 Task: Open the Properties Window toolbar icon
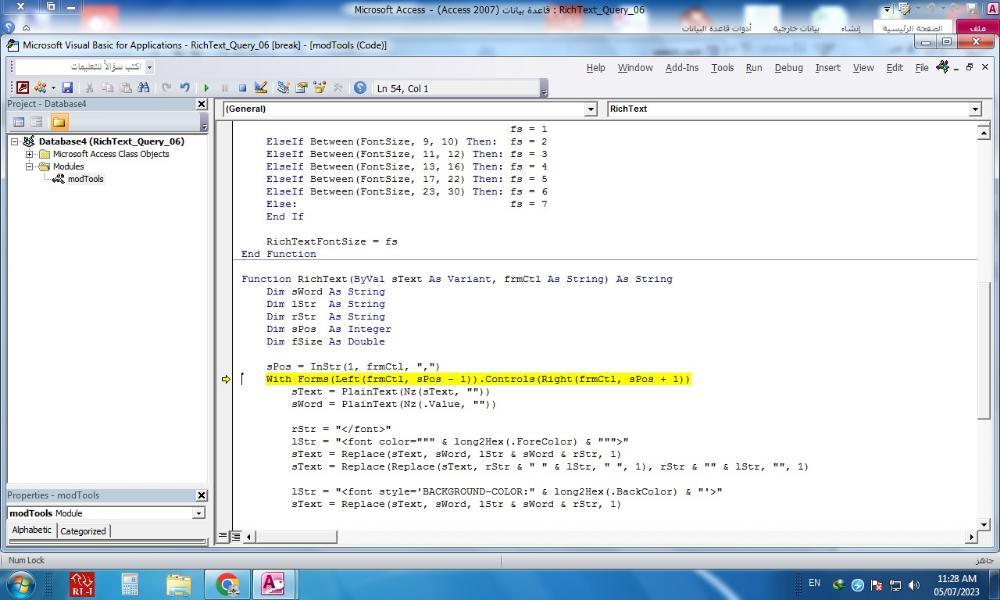pos(302,88)
